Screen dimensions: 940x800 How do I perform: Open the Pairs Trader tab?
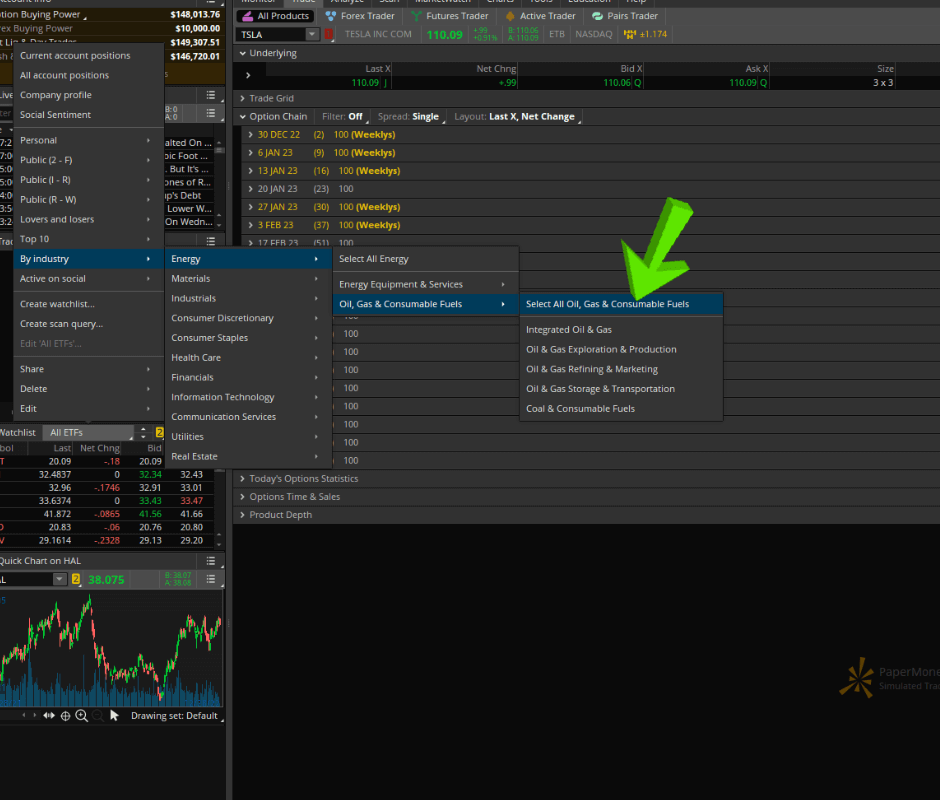(x=625, y=16)
